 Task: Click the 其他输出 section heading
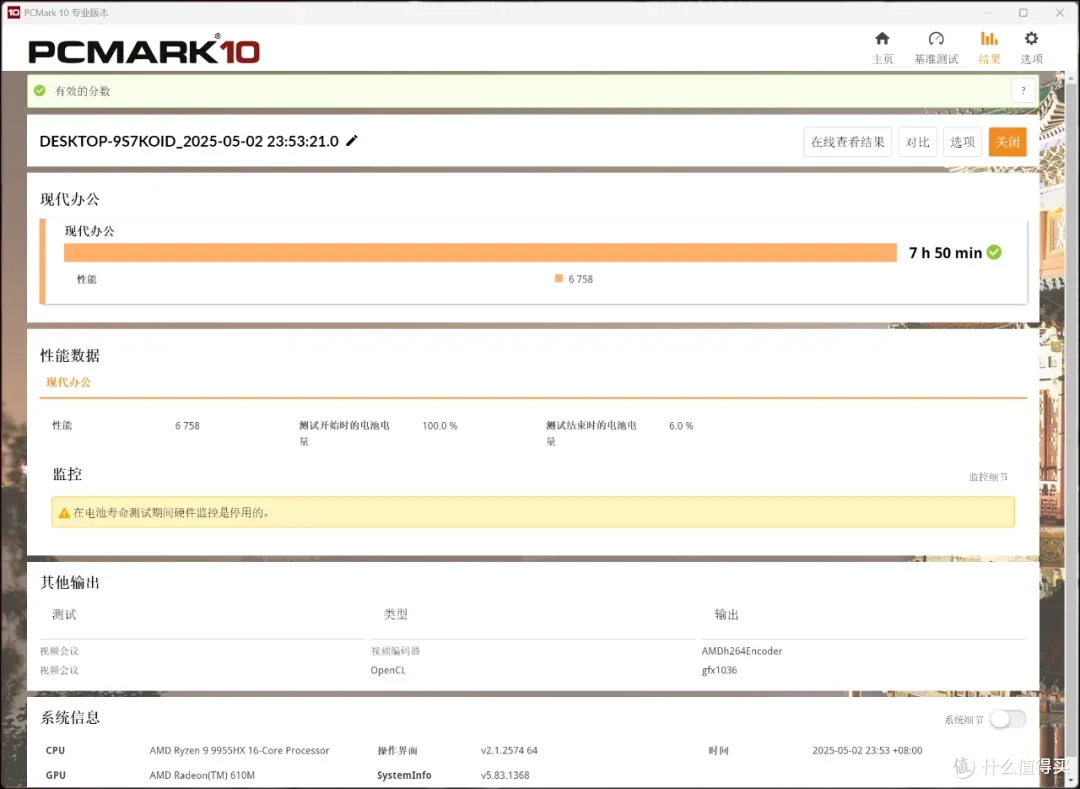point(70,582)
